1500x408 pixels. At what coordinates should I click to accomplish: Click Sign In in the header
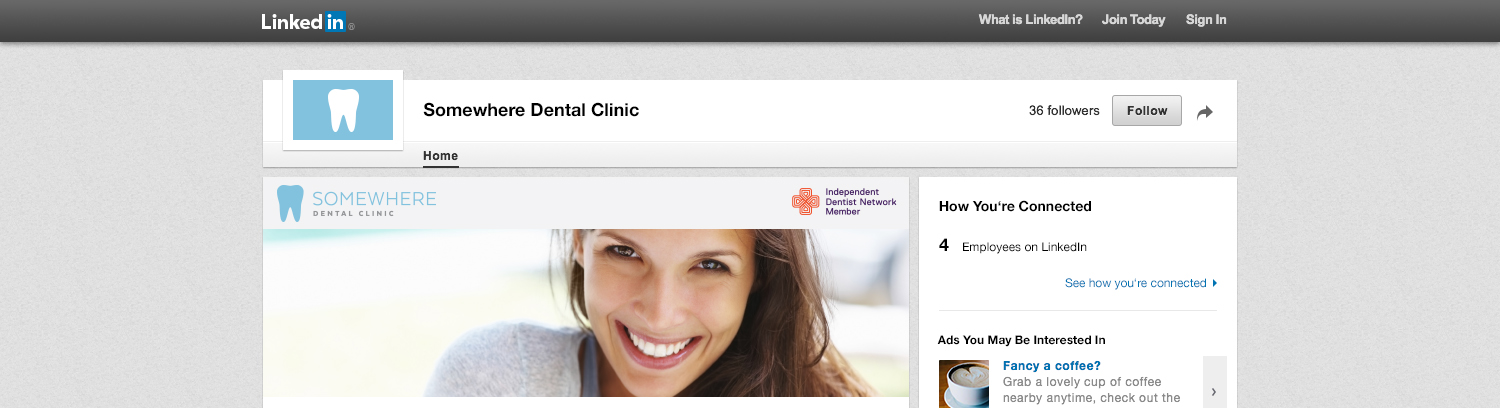[x=1206, y=20]
